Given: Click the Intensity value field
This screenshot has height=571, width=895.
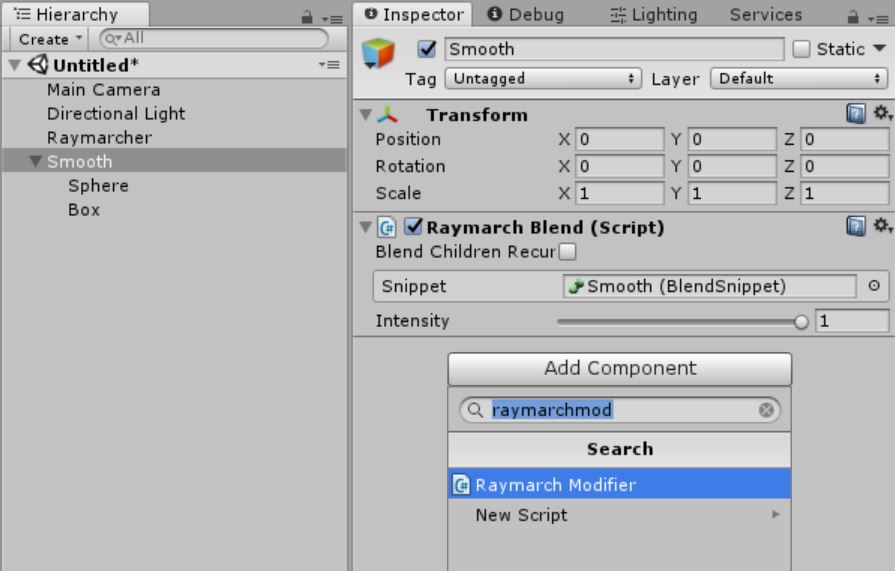Looking at the screenshot, I should (852, 321).
